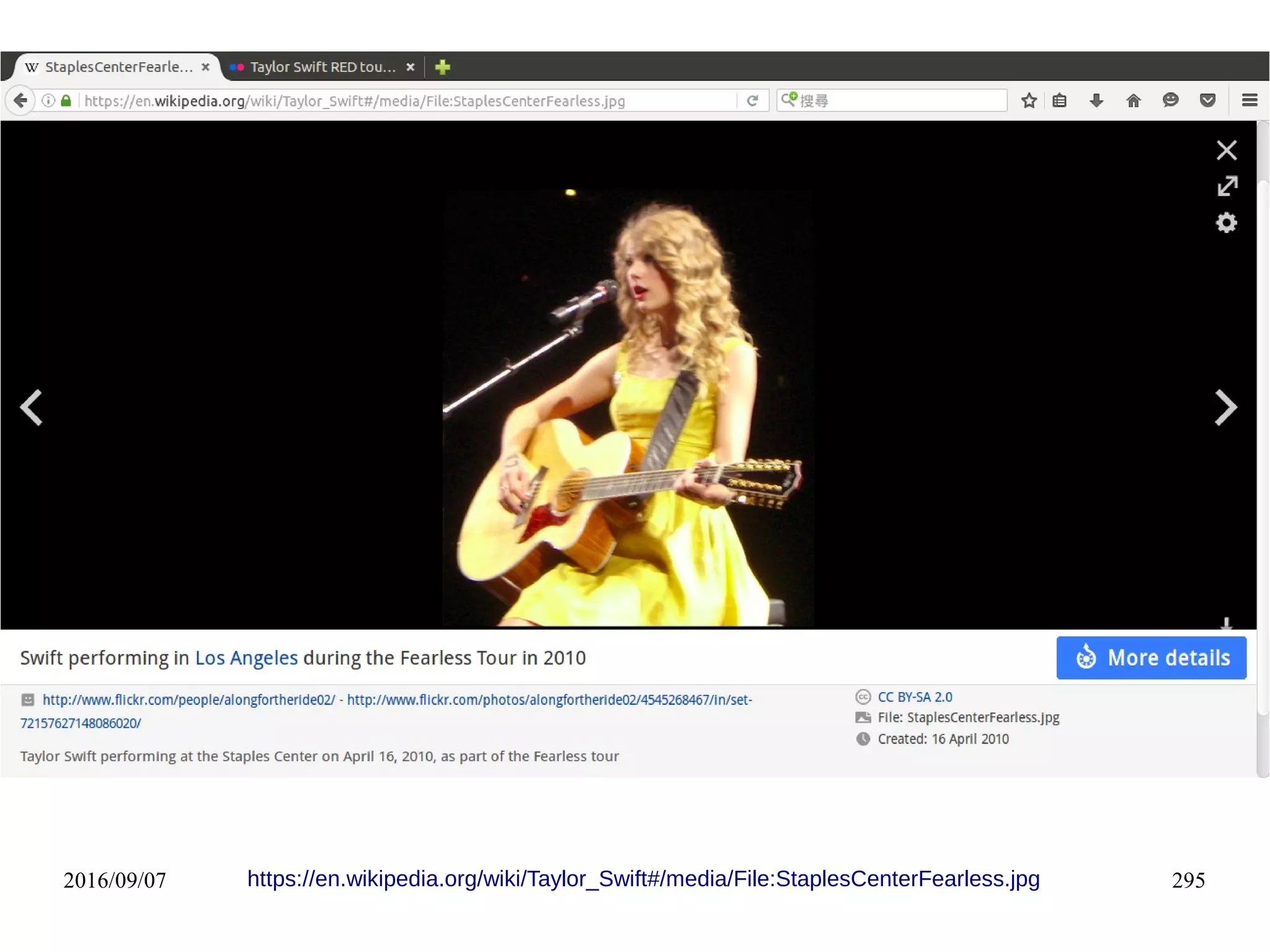Click the download arrow below the image
The width and height of the screenshot is (1270, 952).
coord(1226,623)
